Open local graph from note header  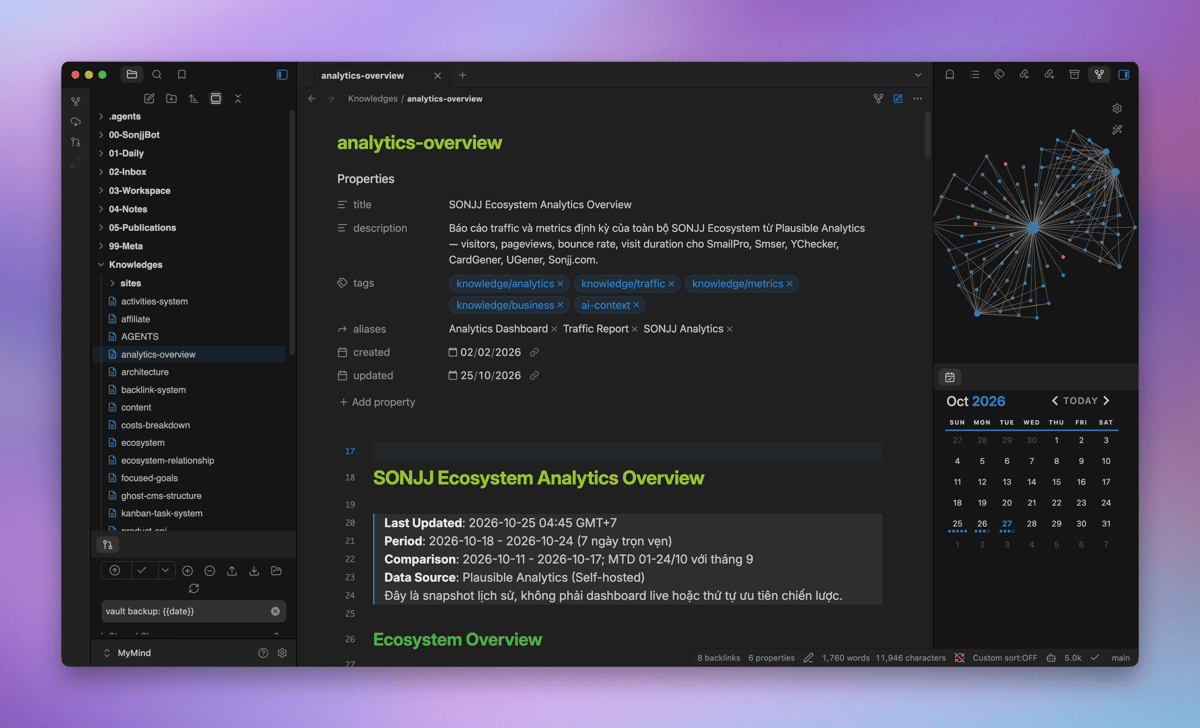[878, 99]
